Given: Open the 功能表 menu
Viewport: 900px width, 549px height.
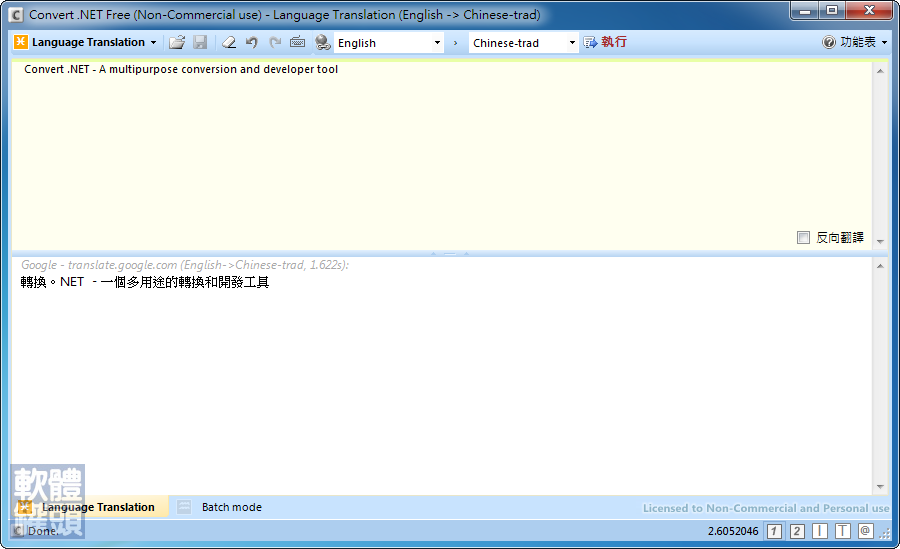Looking at the screenshot, I should tap(855, 42).
